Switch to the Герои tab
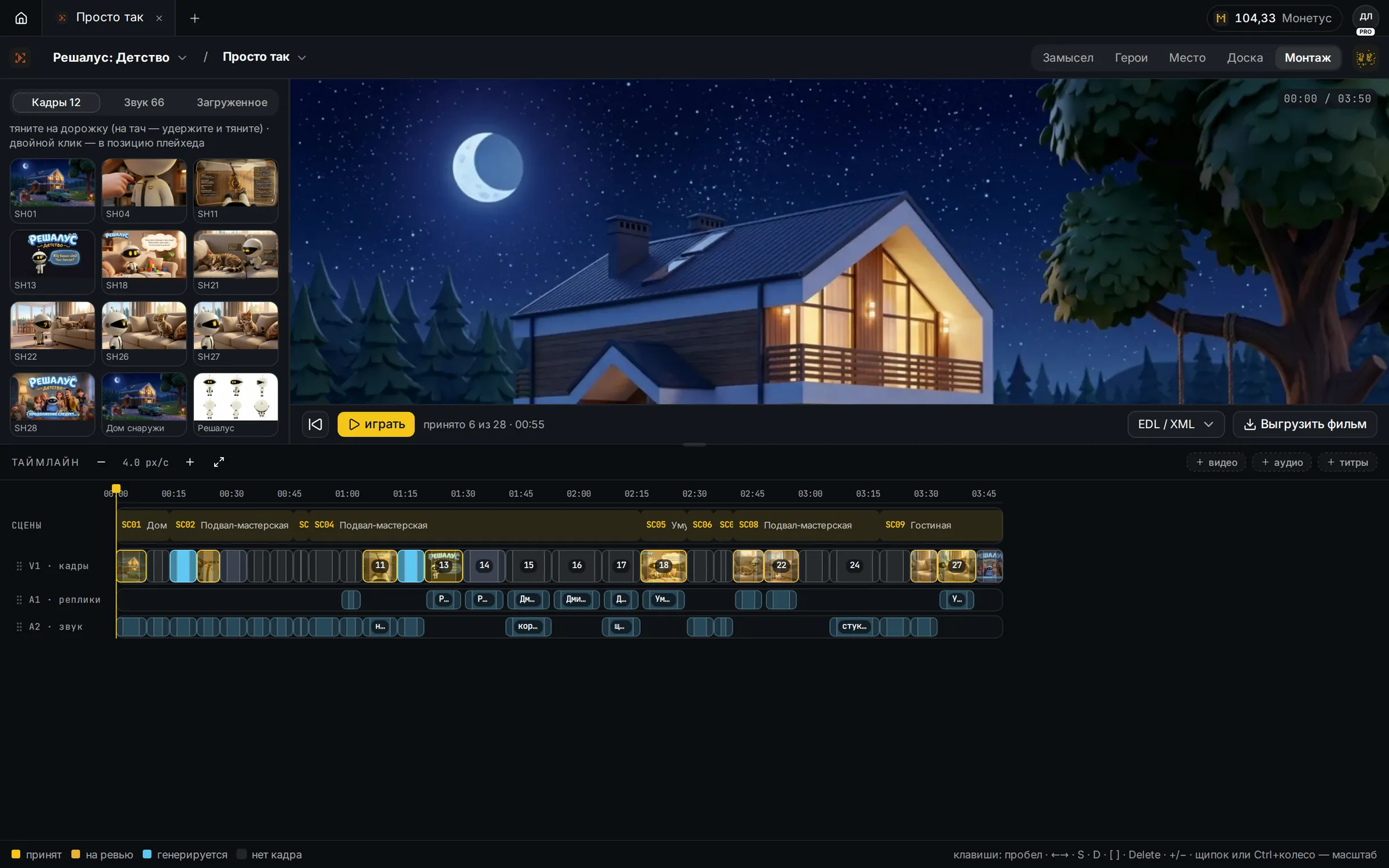 click(x=1131, y=57)
